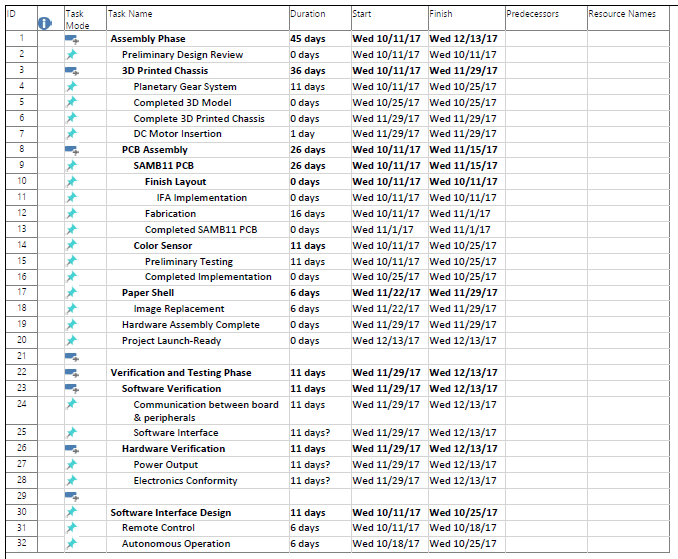The width and height of the screenshot is (678, 559).
Task: Click the auto-schedule icon for Hardware Verification
Action: click(72, 449)
